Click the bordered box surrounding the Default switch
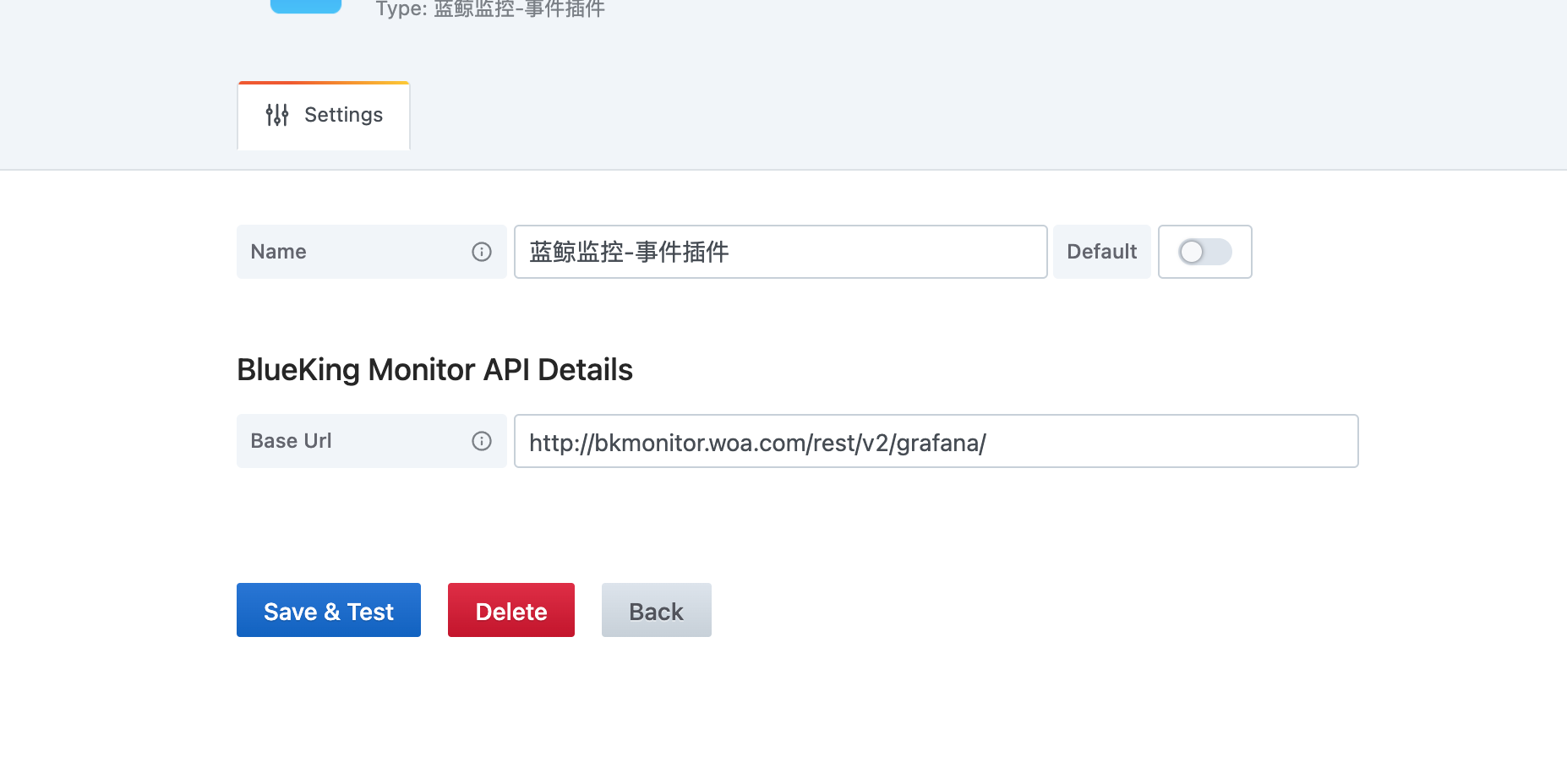Screen dimensions: 1567x784 (x=1205, y=252)
